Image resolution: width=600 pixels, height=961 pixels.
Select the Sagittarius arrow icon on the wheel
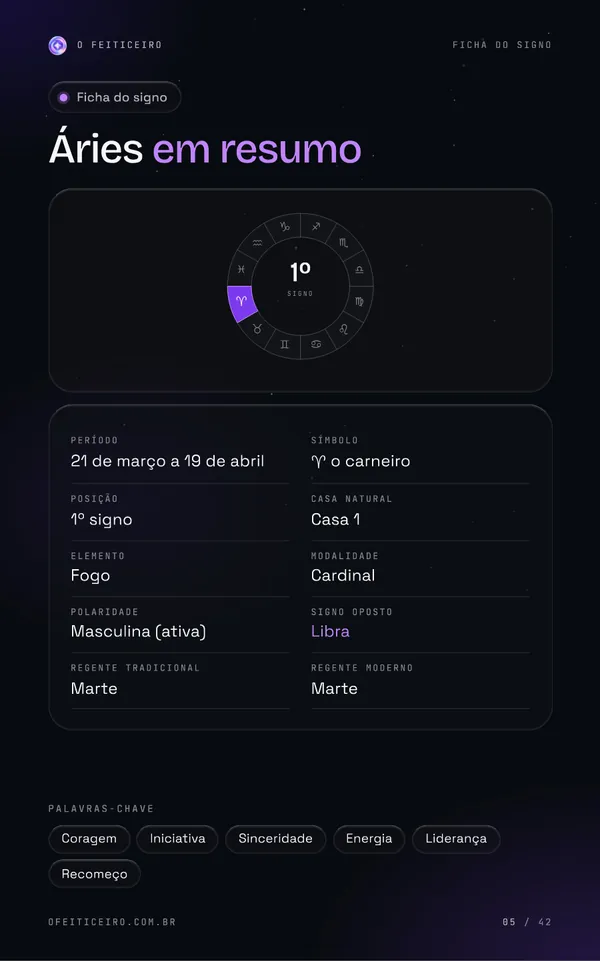(316, 227)
